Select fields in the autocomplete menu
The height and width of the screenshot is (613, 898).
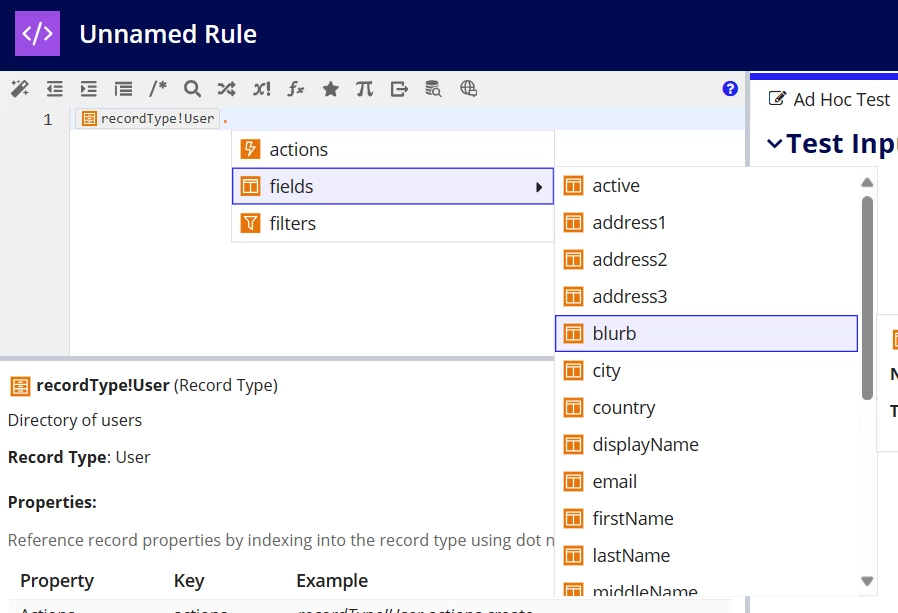(x=393, y=186)
